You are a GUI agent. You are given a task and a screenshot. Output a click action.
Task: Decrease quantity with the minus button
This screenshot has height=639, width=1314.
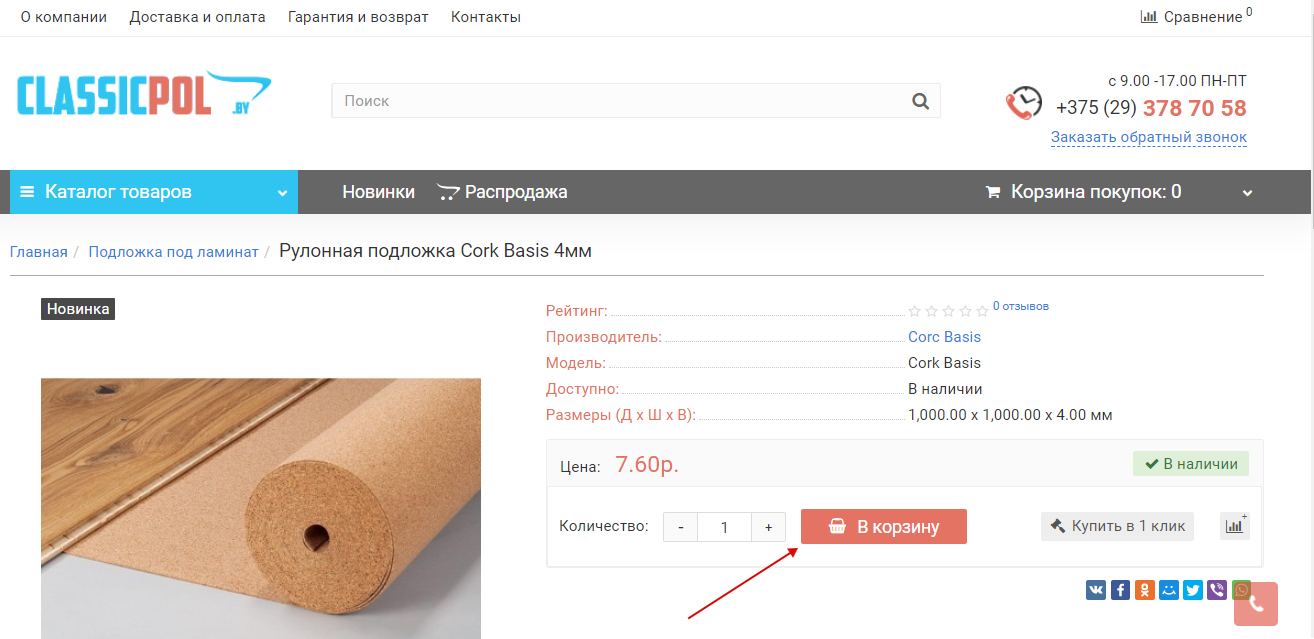(681, 527)
